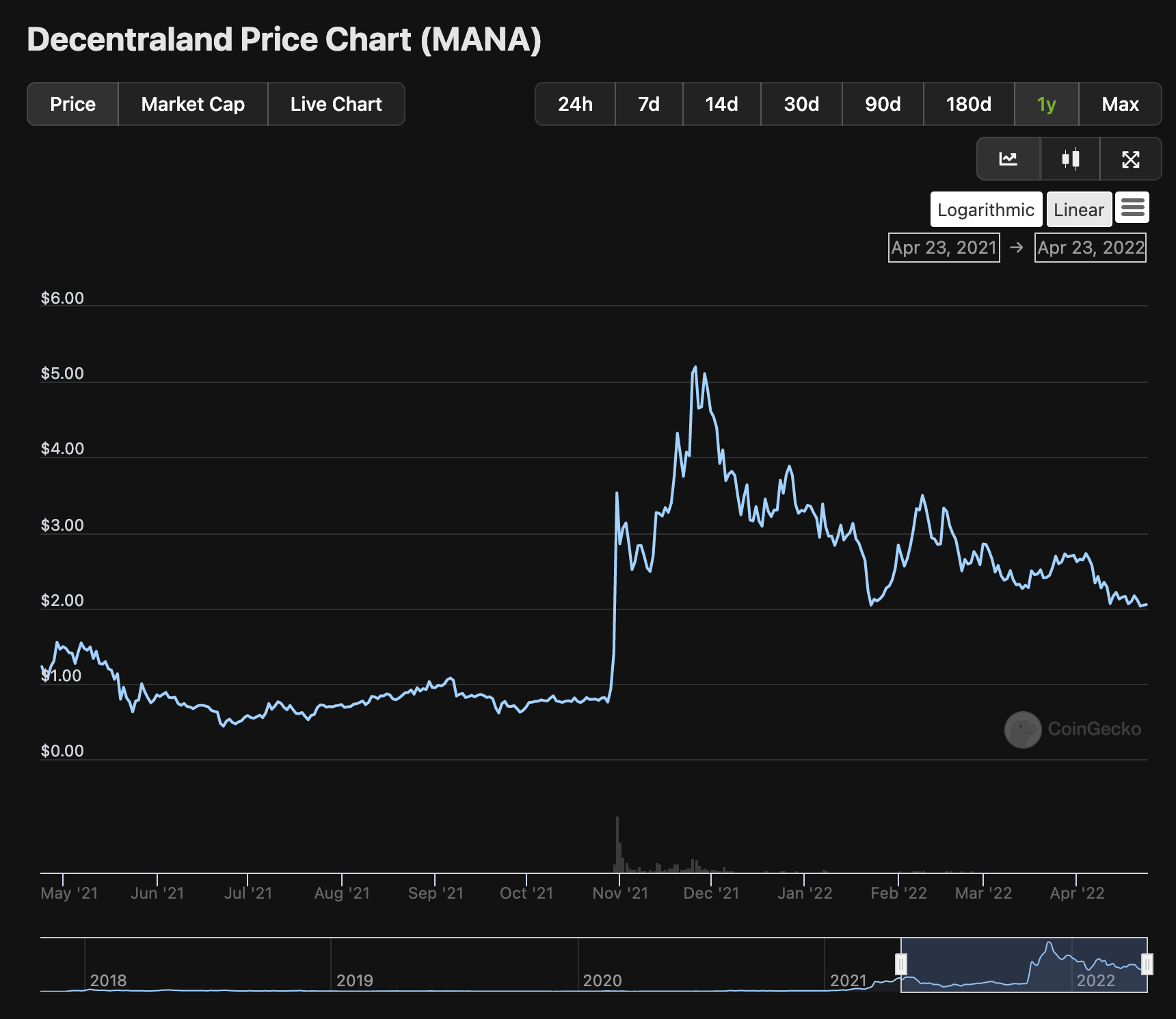Screen dimensions: 1176x1019
Task: Click the $6.00 price axis label
Action: click(x=62, y=298)
